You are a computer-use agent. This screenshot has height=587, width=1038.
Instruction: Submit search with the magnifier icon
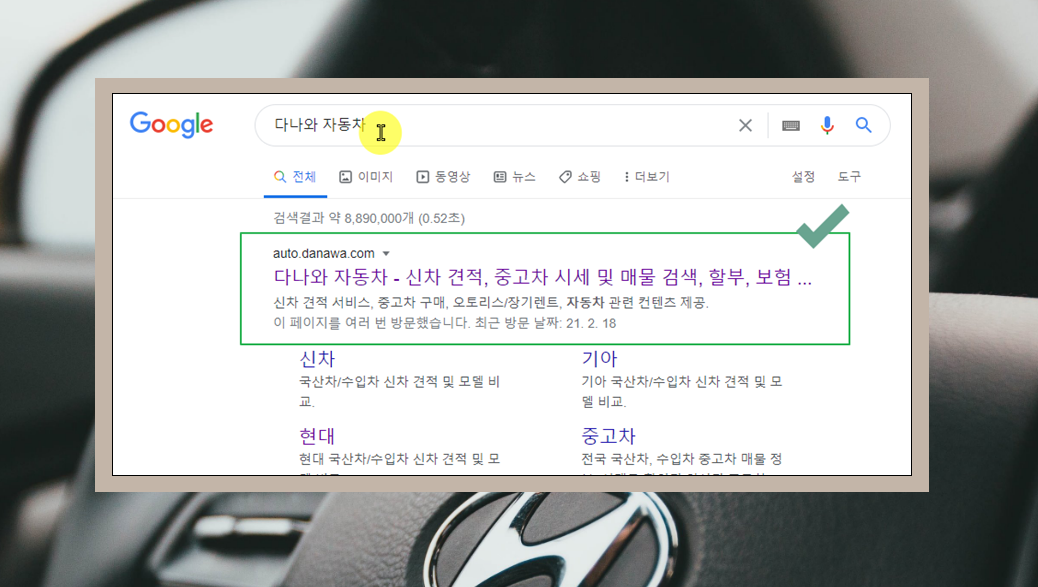pyautogui.click(x=863, y=124)
